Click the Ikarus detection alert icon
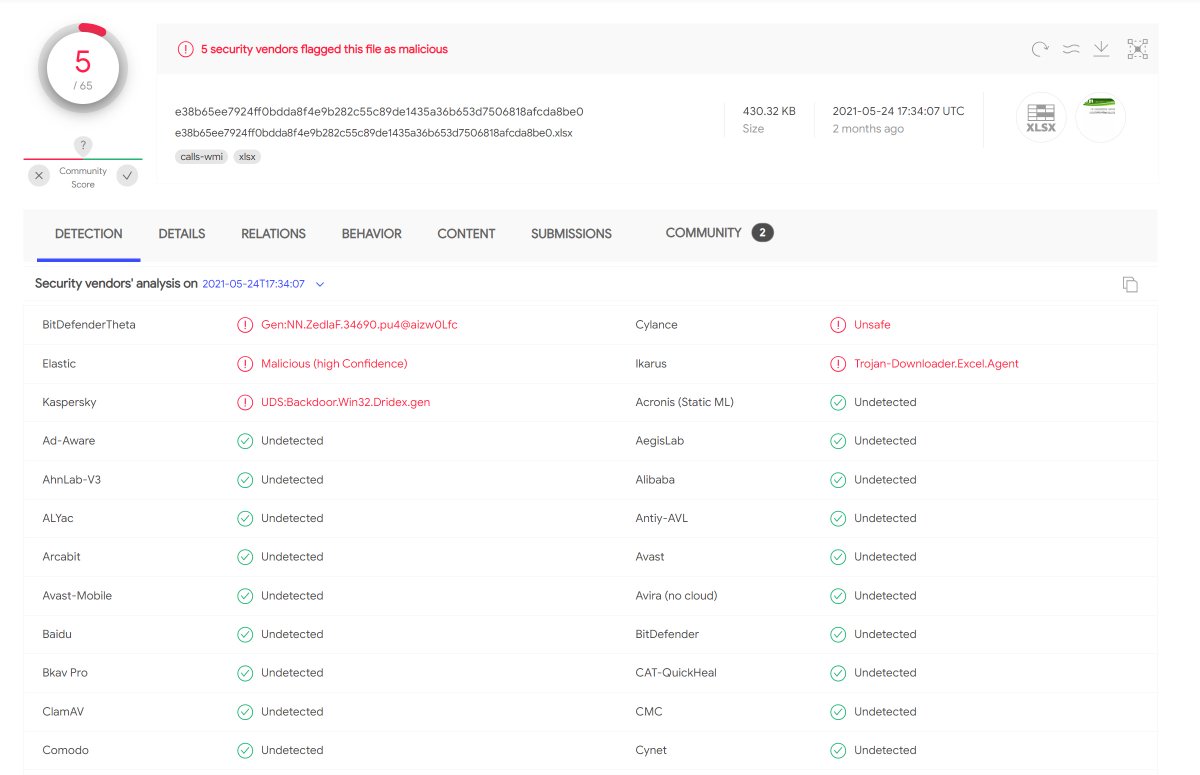Viewport: 1200px width, 775px height. pyautogui.click(x=838, y=364)
